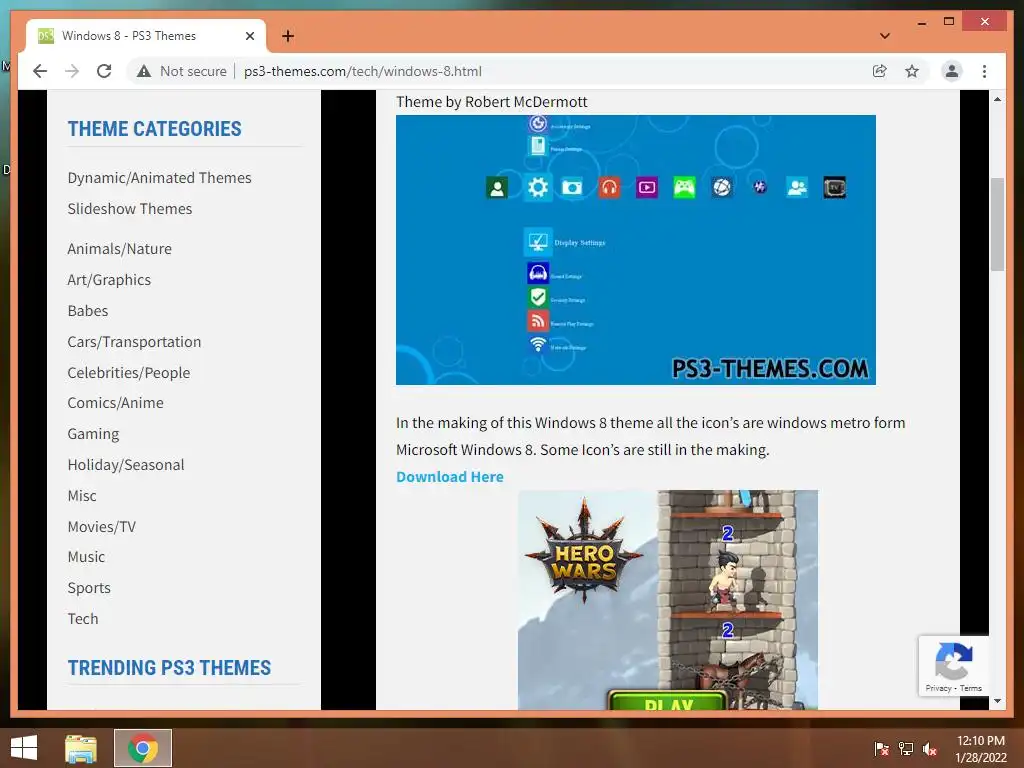The width and height of the screenshot is (1024, 768).
Task: Click the Windows 8 theme preview image
Action: pyautogui.click(x=635, y=249)
